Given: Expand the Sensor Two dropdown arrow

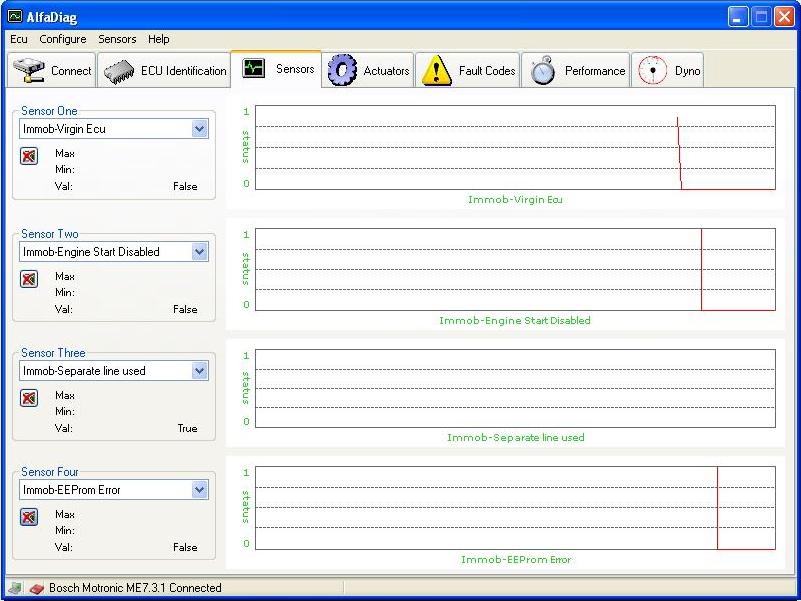Looking at the screenshot, I should click(x=200, y=251).
